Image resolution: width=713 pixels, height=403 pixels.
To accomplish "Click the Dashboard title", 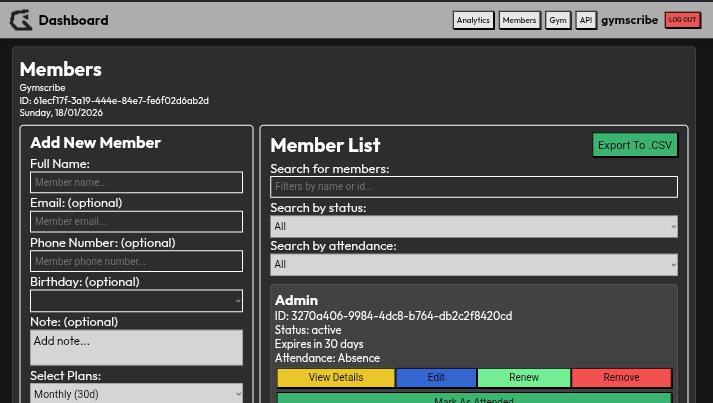I will [73, 20].
